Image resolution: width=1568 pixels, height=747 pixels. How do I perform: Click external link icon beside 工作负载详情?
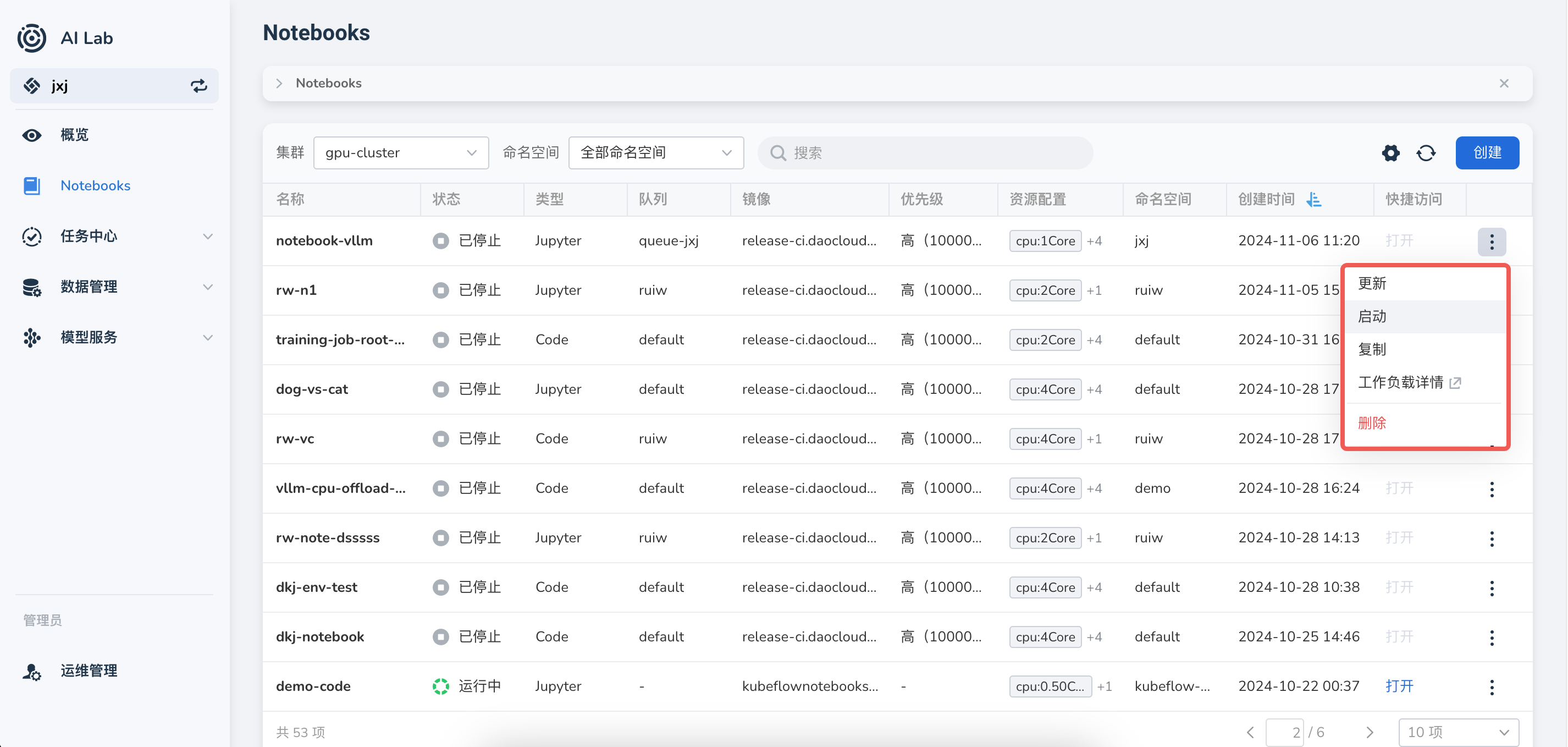click(1455, 383)
